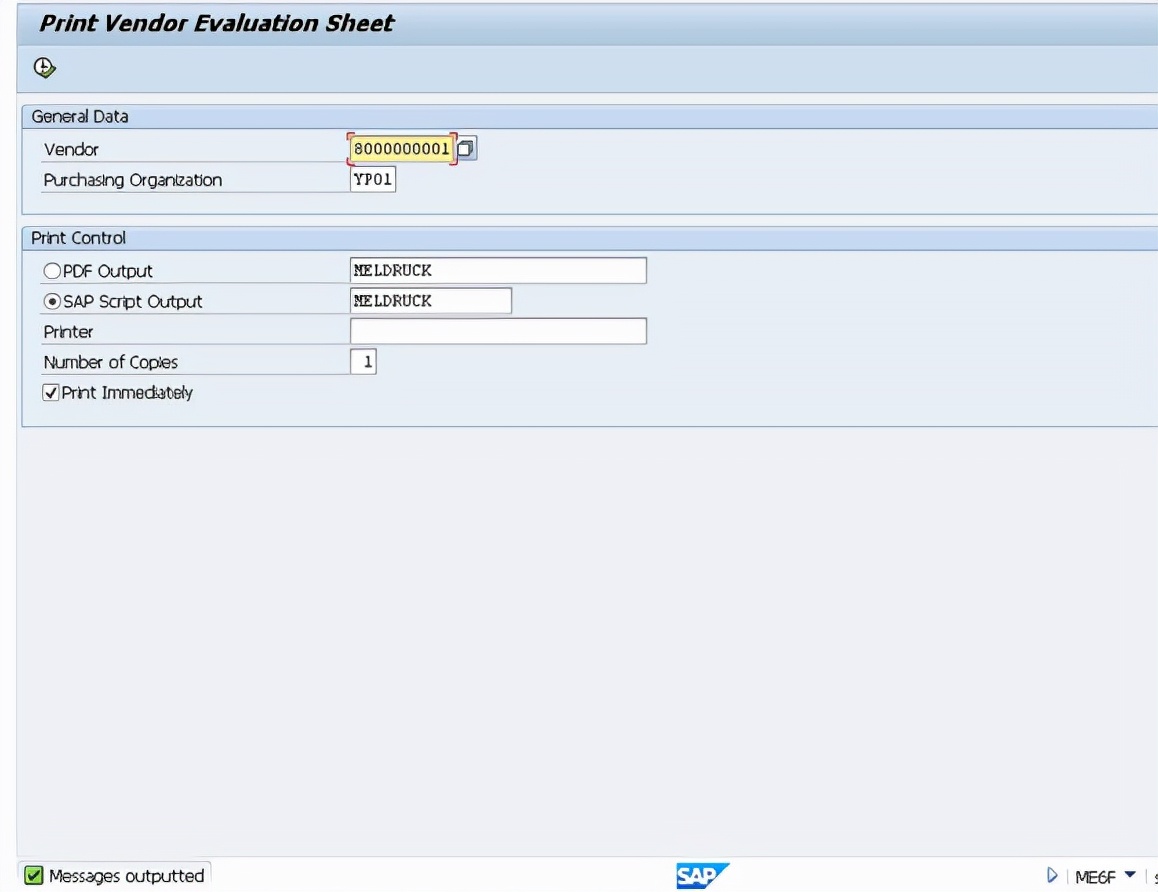Click the expand arrow in the status bar
1158x892 pixels.
click(1051, 875)
